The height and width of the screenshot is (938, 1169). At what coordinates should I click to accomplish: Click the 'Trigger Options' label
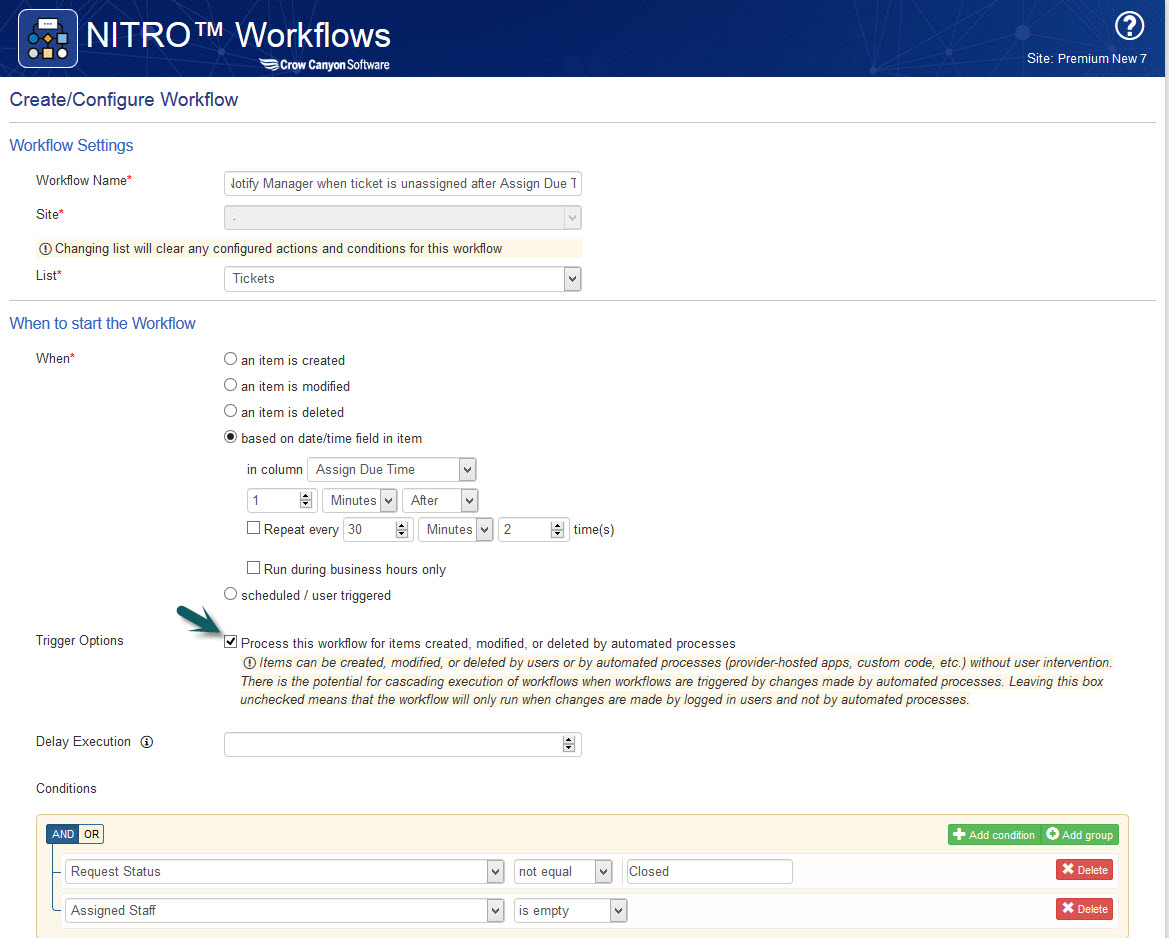click(80, 640)
